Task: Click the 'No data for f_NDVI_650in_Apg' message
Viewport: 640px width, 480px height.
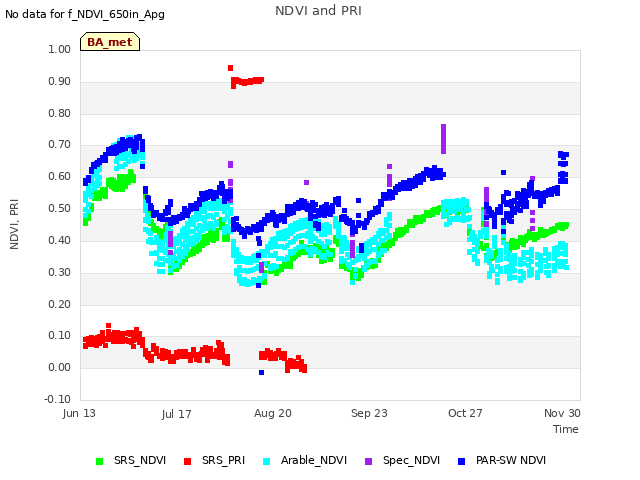Action: coord(85,15)
